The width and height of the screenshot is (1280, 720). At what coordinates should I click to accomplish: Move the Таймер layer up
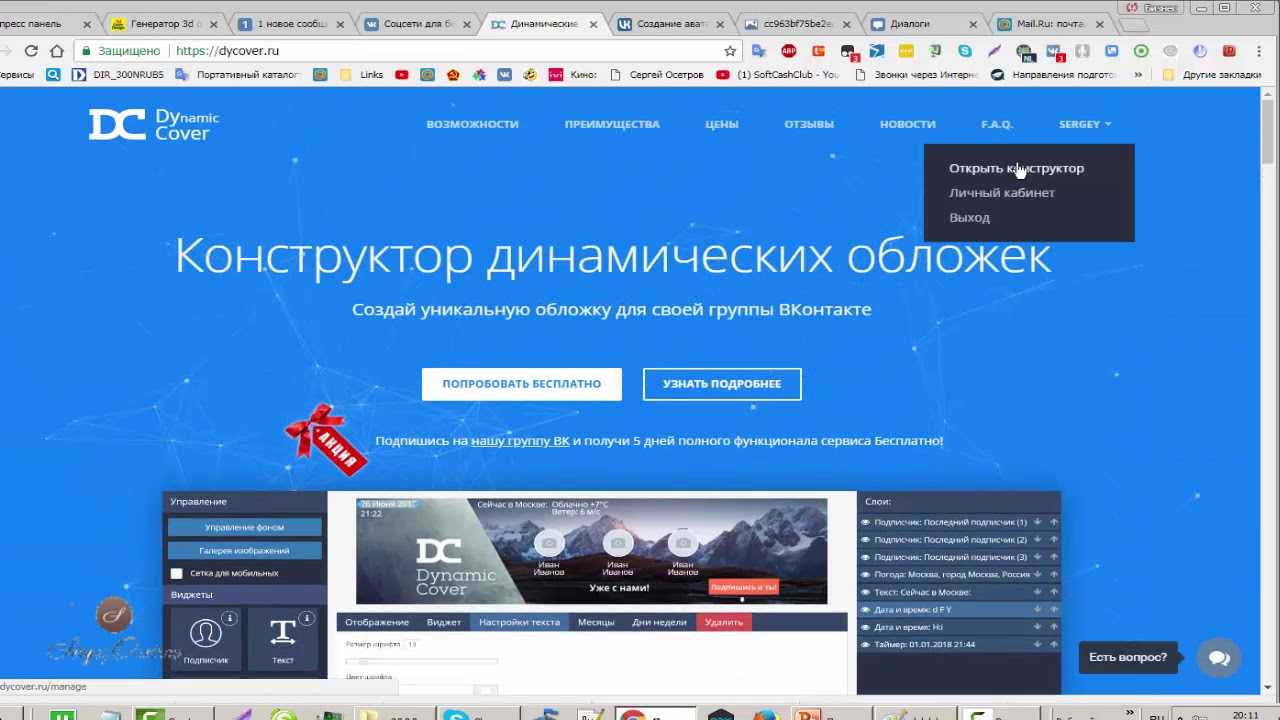(x=1054, y=645)
